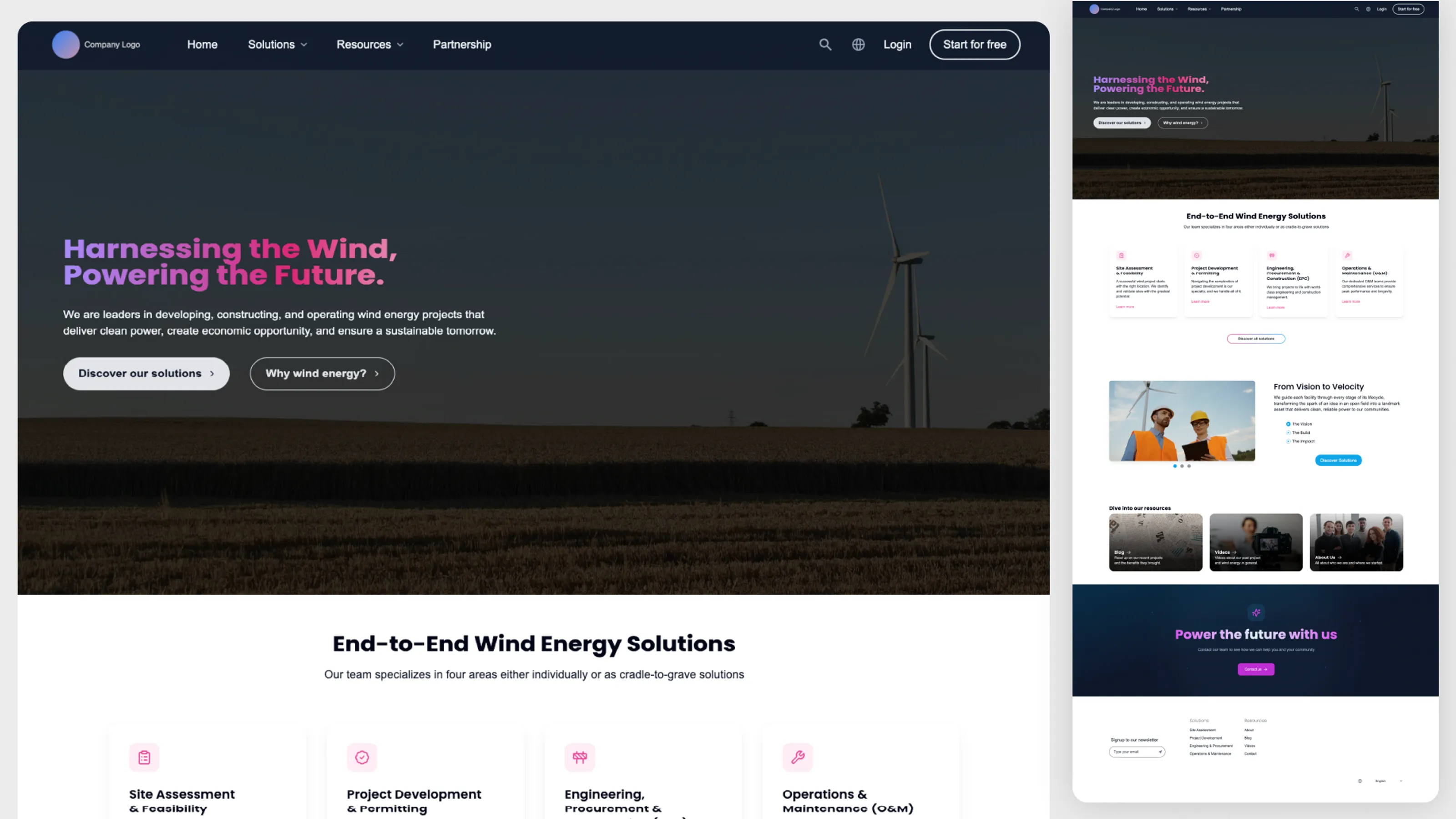Image resolution: width=1456 pixels, height=819 pixels.
Task: Click the globe language icon in the header
Action: (858, 44)
